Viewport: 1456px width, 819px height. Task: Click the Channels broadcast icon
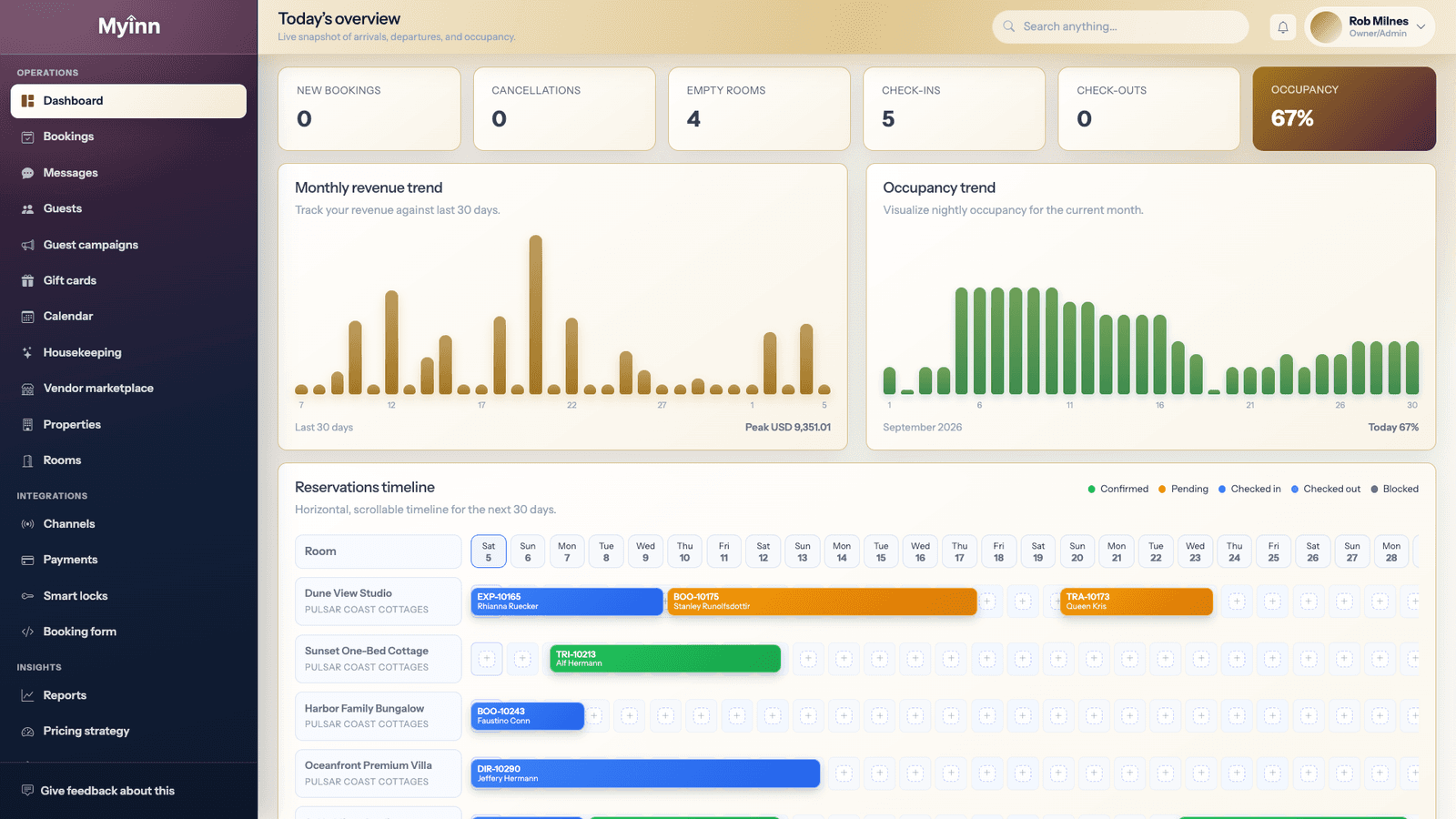click(x=27, y=524)
